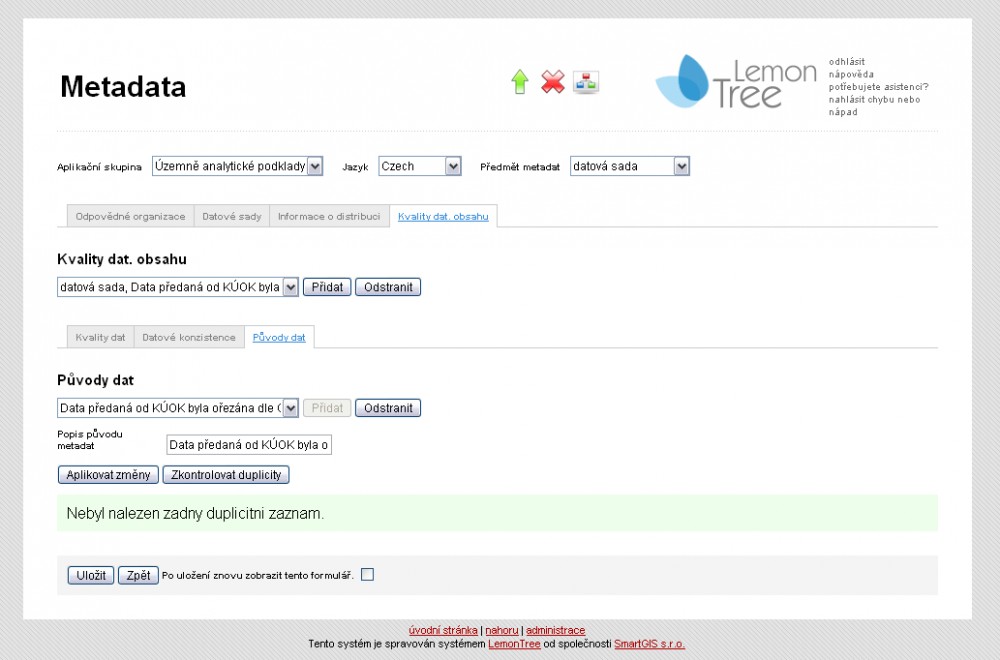1000x660 pixels.
Task: Click the odhlásit logout link
Action: click(847, 61)
